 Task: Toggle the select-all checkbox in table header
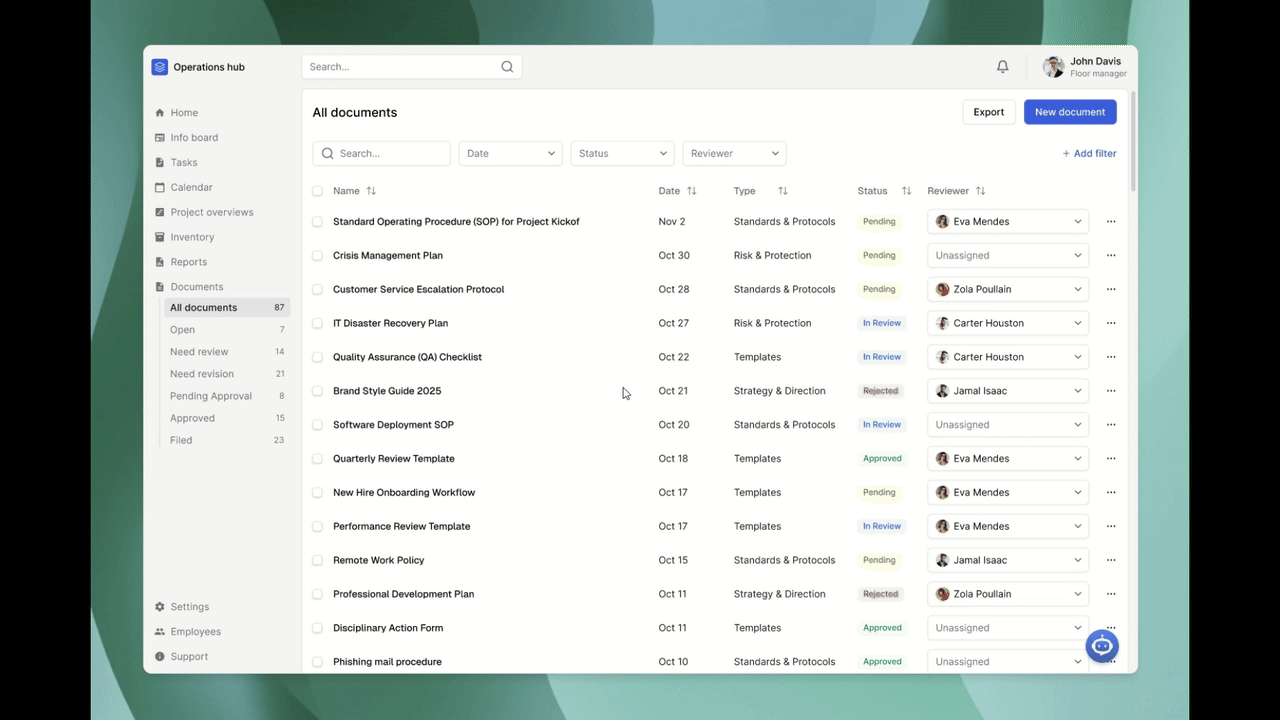coord(317,191)
